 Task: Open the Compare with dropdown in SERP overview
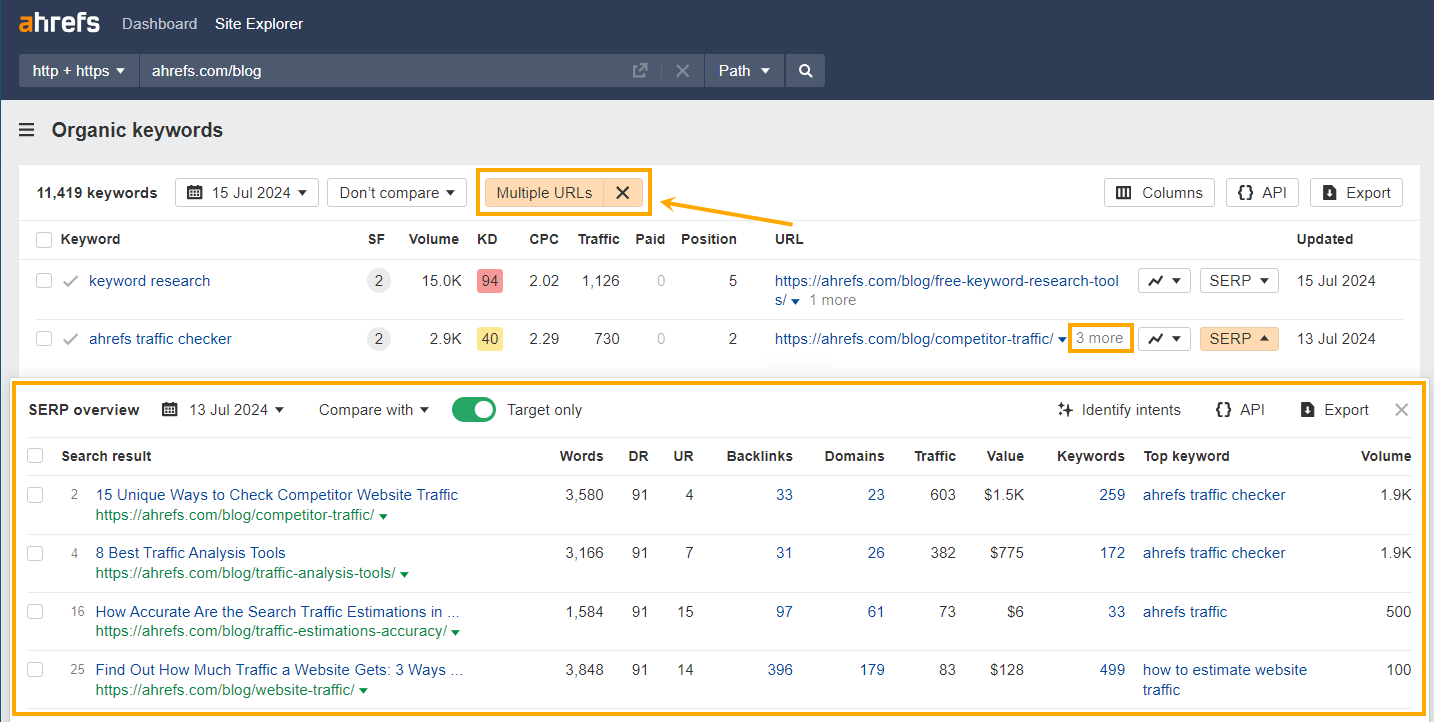click(372, 409)
